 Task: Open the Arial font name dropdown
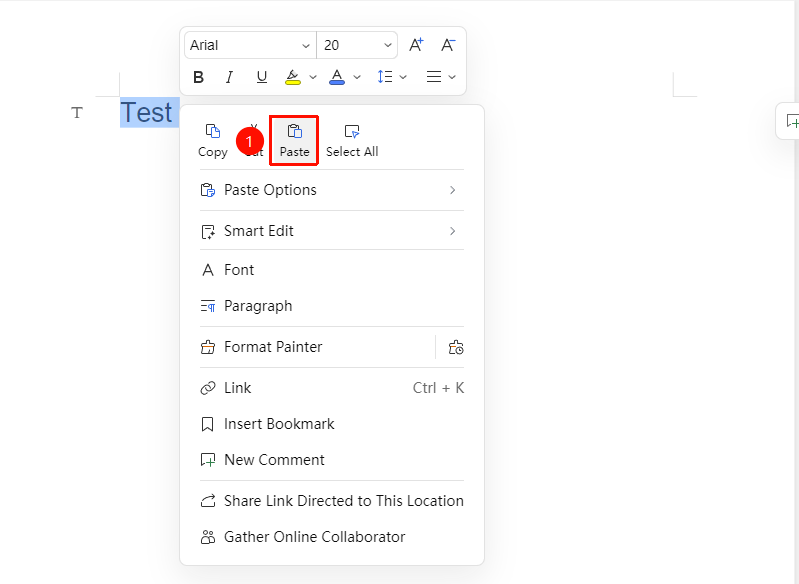point(250,45)
